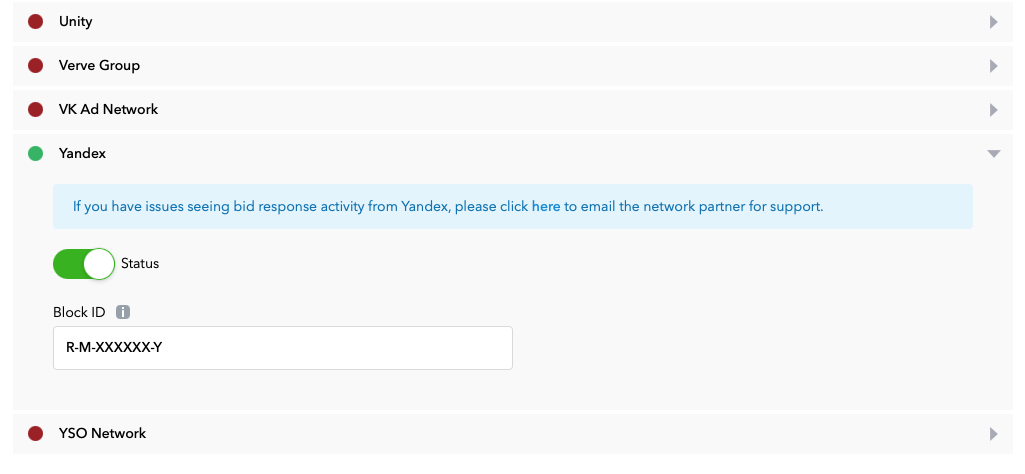
Task: Click the Yandex section header label
Action: click(82, 154)
